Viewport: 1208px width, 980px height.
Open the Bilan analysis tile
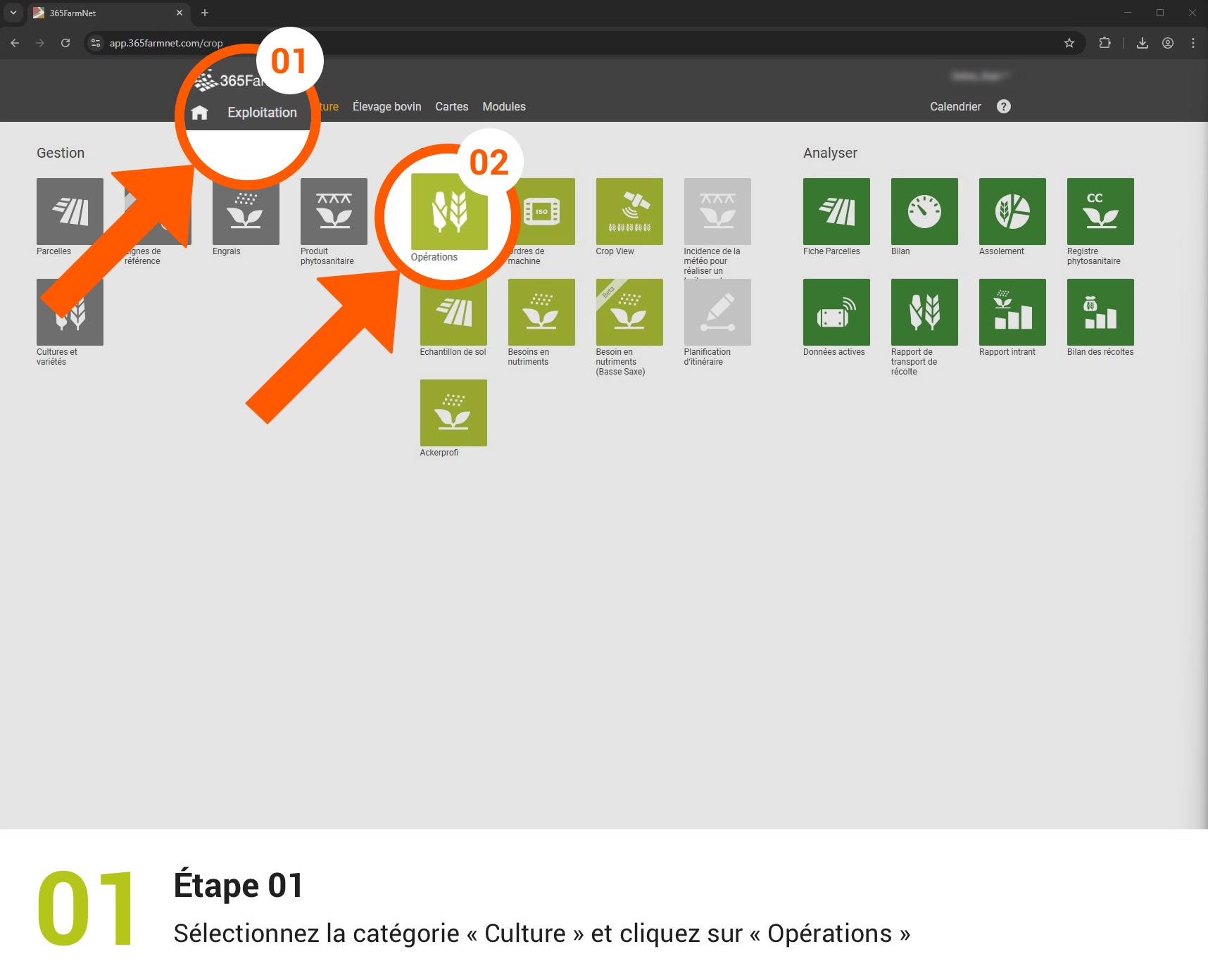(x=924, y=211)
